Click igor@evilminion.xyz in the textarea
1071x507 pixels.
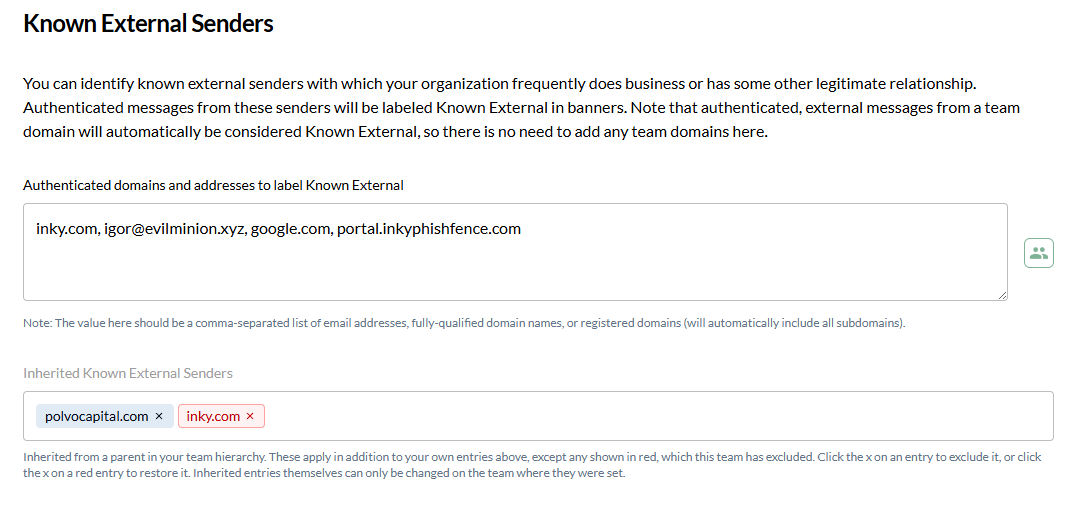174,229
